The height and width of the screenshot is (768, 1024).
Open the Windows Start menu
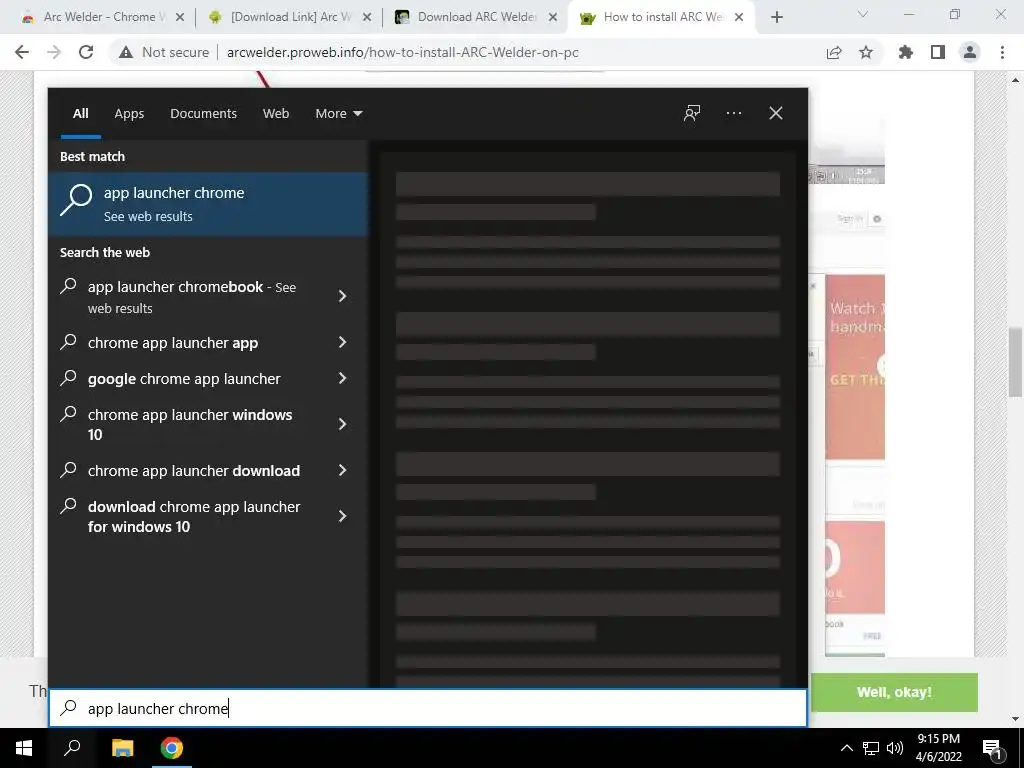point(24,748)
